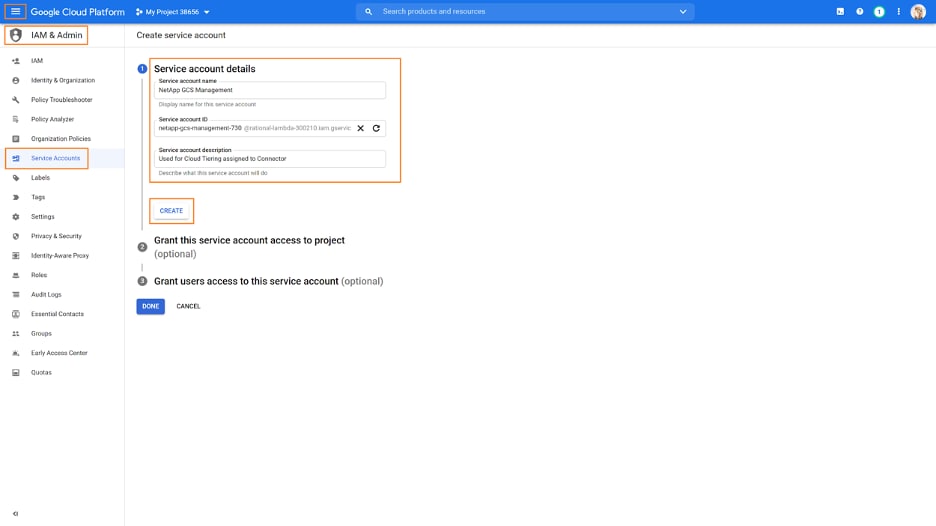Collapse the left sidebar panel
Screen dimensions: 936x526
(x=15, y=514)
